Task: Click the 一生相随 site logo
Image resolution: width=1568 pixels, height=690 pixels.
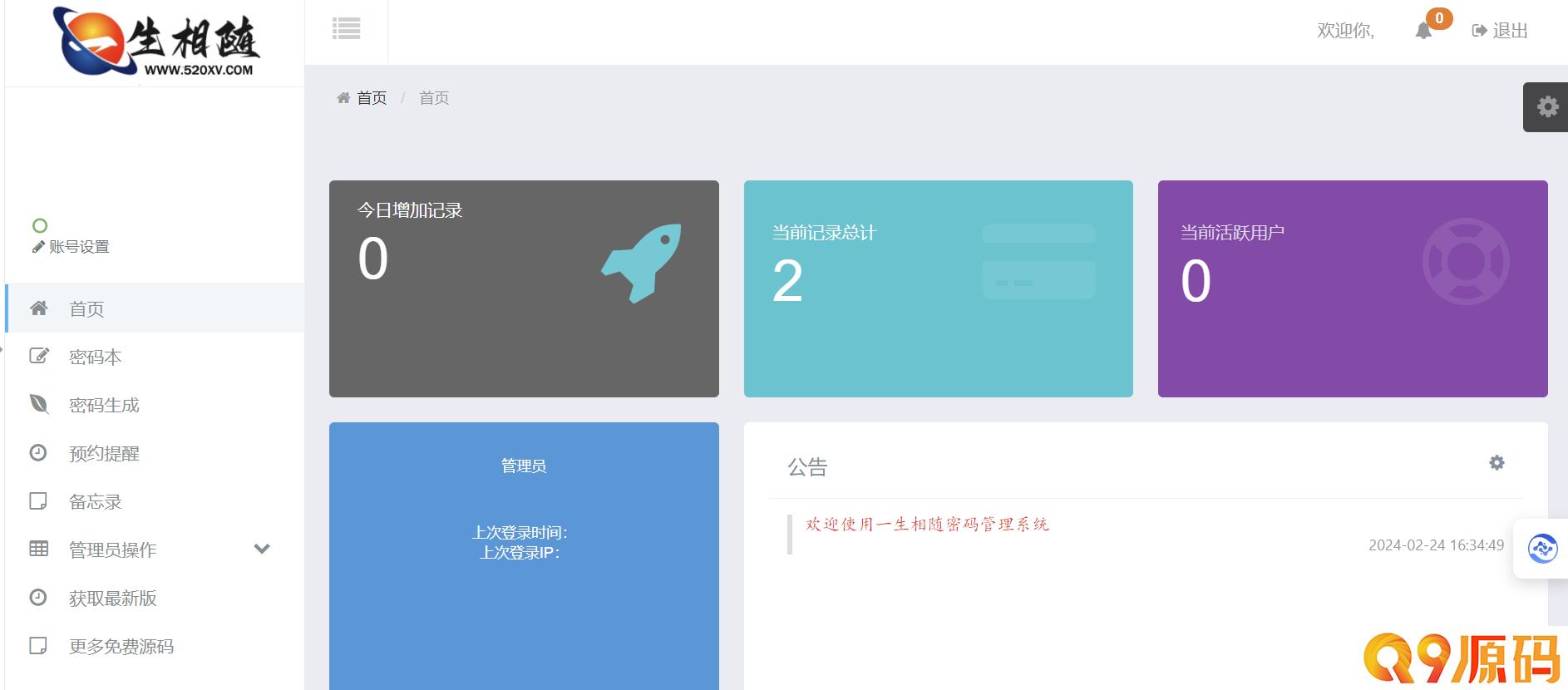Action: coord(156,42)
